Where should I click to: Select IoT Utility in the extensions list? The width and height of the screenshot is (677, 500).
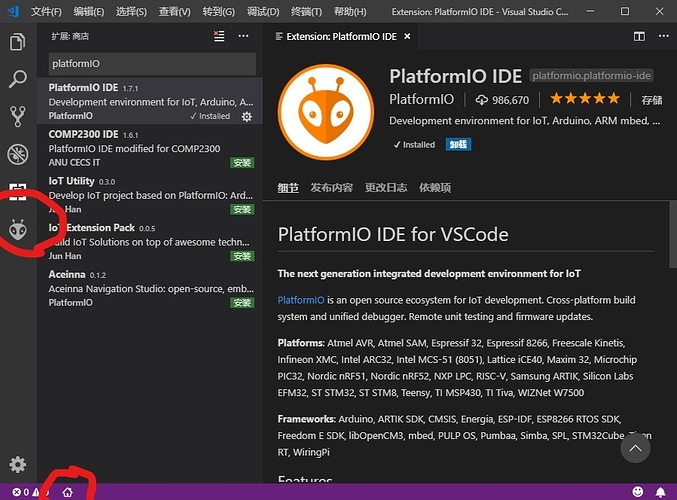[x=150, y=194]
